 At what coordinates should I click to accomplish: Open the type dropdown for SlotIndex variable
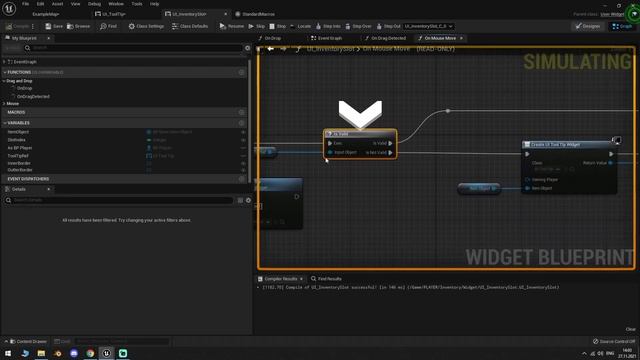coord(157,140)
